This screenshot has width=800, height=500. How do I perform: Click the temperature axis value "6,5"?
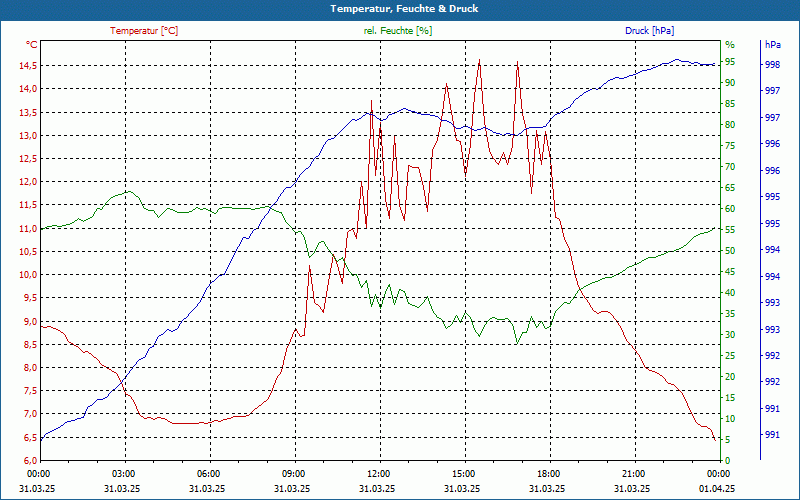[30, 437]
